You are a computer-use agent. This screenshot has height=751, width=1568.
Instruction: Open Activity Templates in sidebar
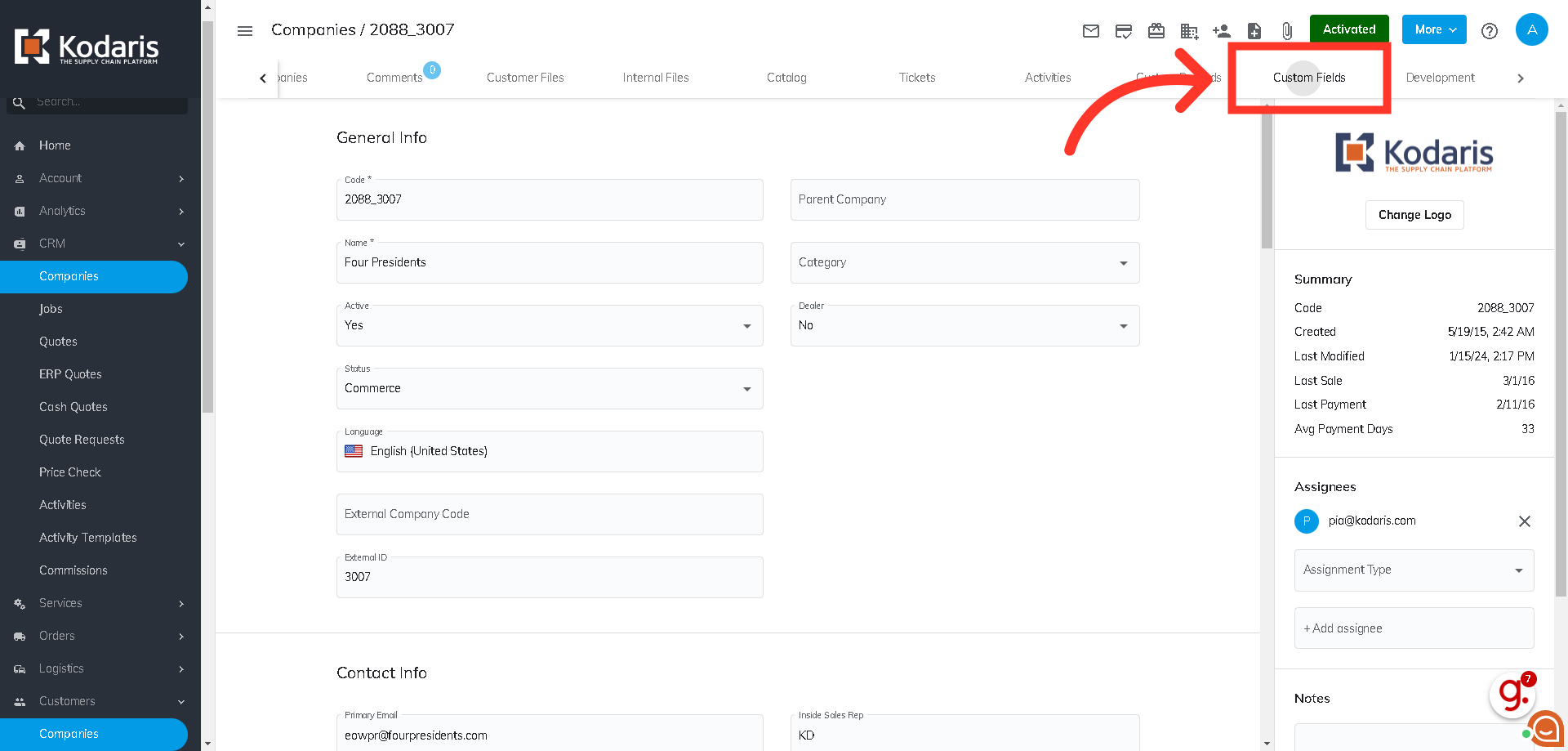[87, 538]
